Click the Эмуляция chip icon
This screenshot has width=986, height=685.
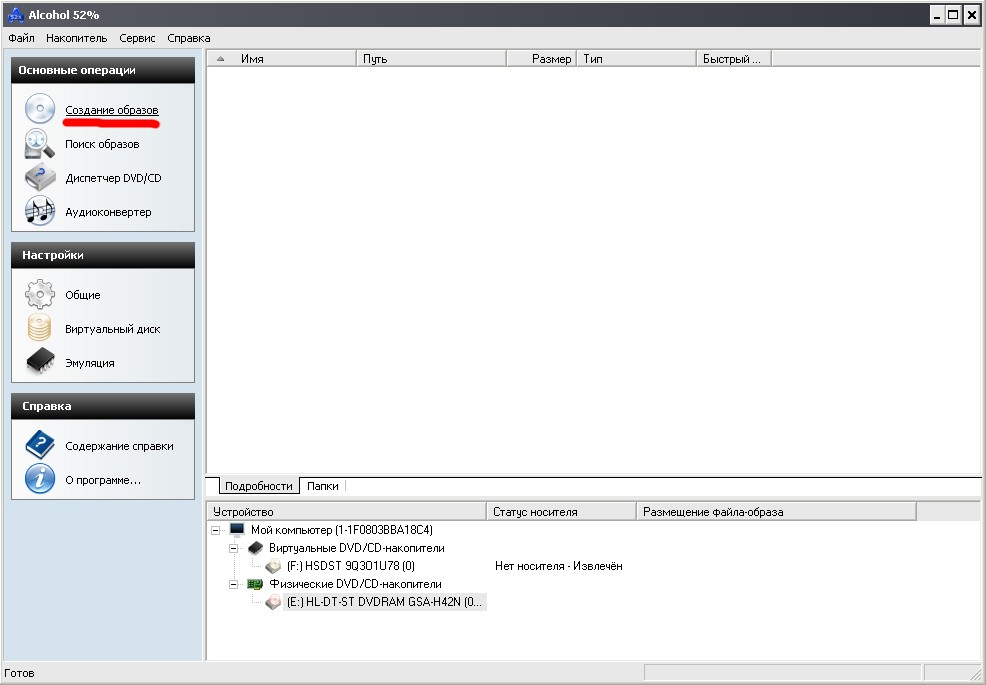pos(40,362)
